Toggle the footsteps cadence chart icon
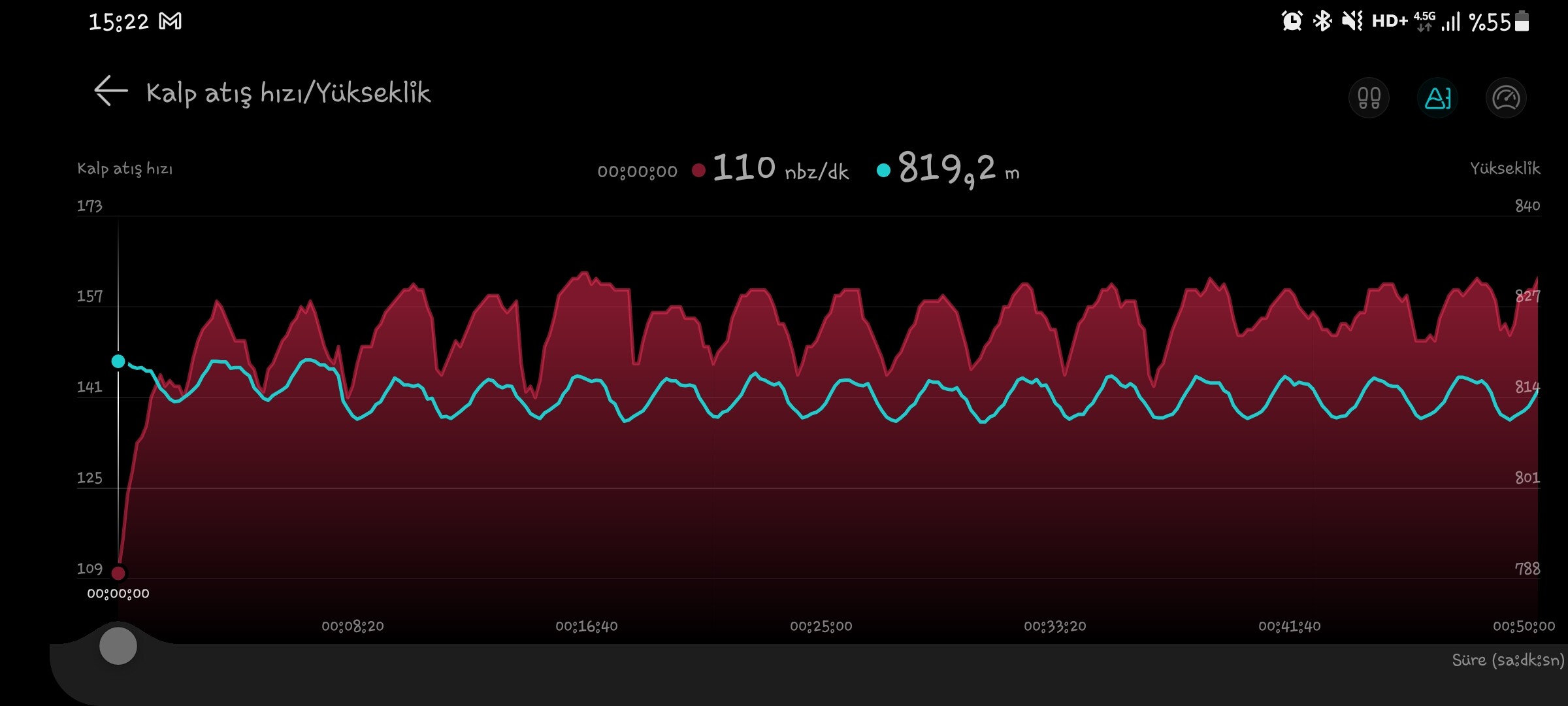 click(1369, 98)
